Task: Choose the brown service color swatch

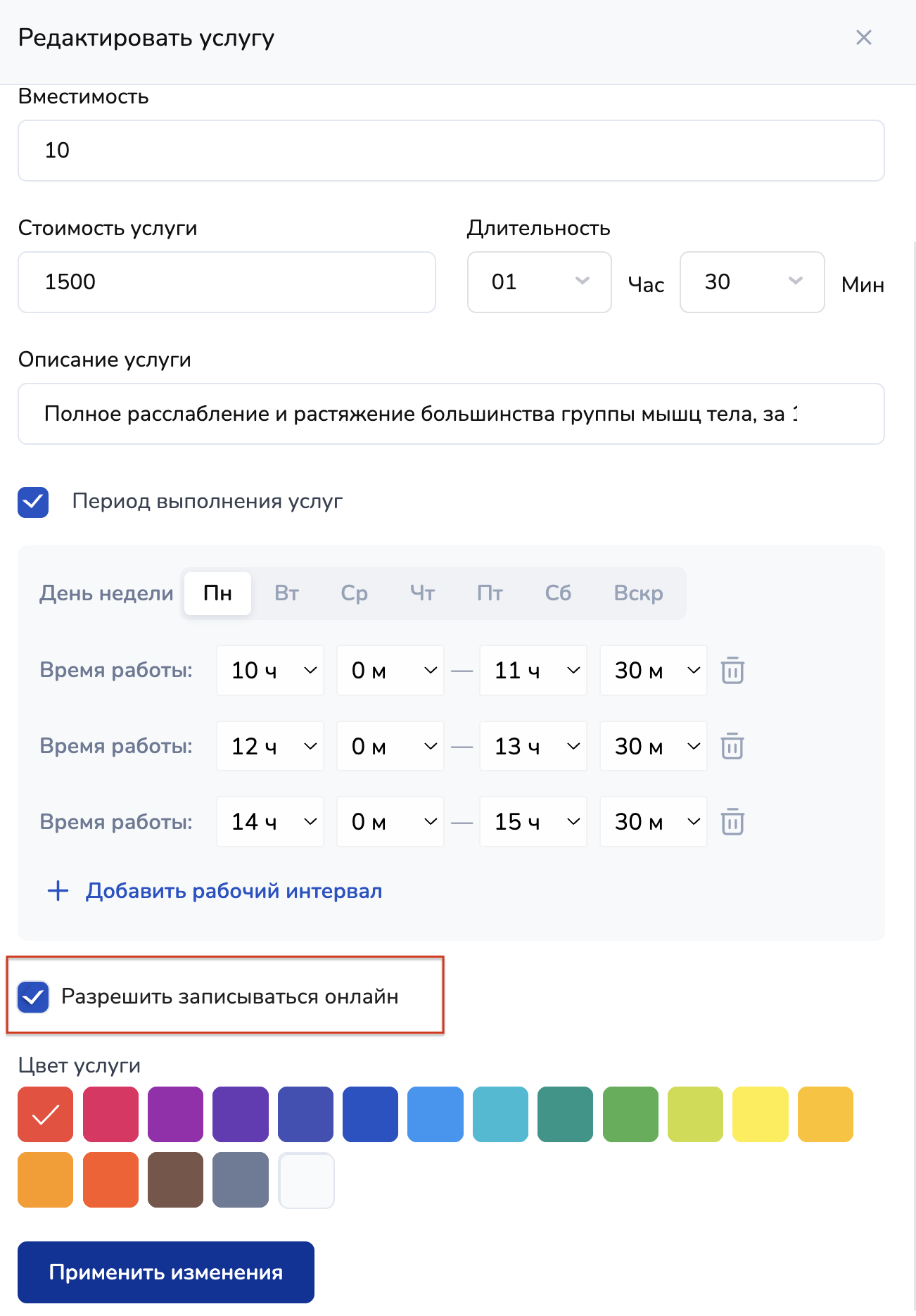Action: point(175,1179)
